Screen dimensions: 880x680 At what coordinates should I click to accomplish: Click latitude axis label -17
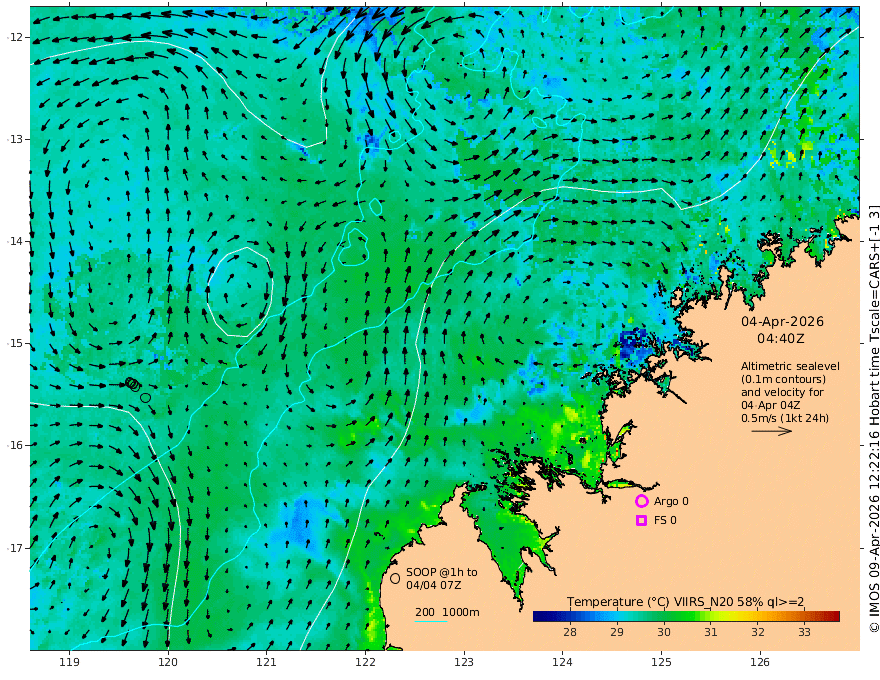coord(15,548)
